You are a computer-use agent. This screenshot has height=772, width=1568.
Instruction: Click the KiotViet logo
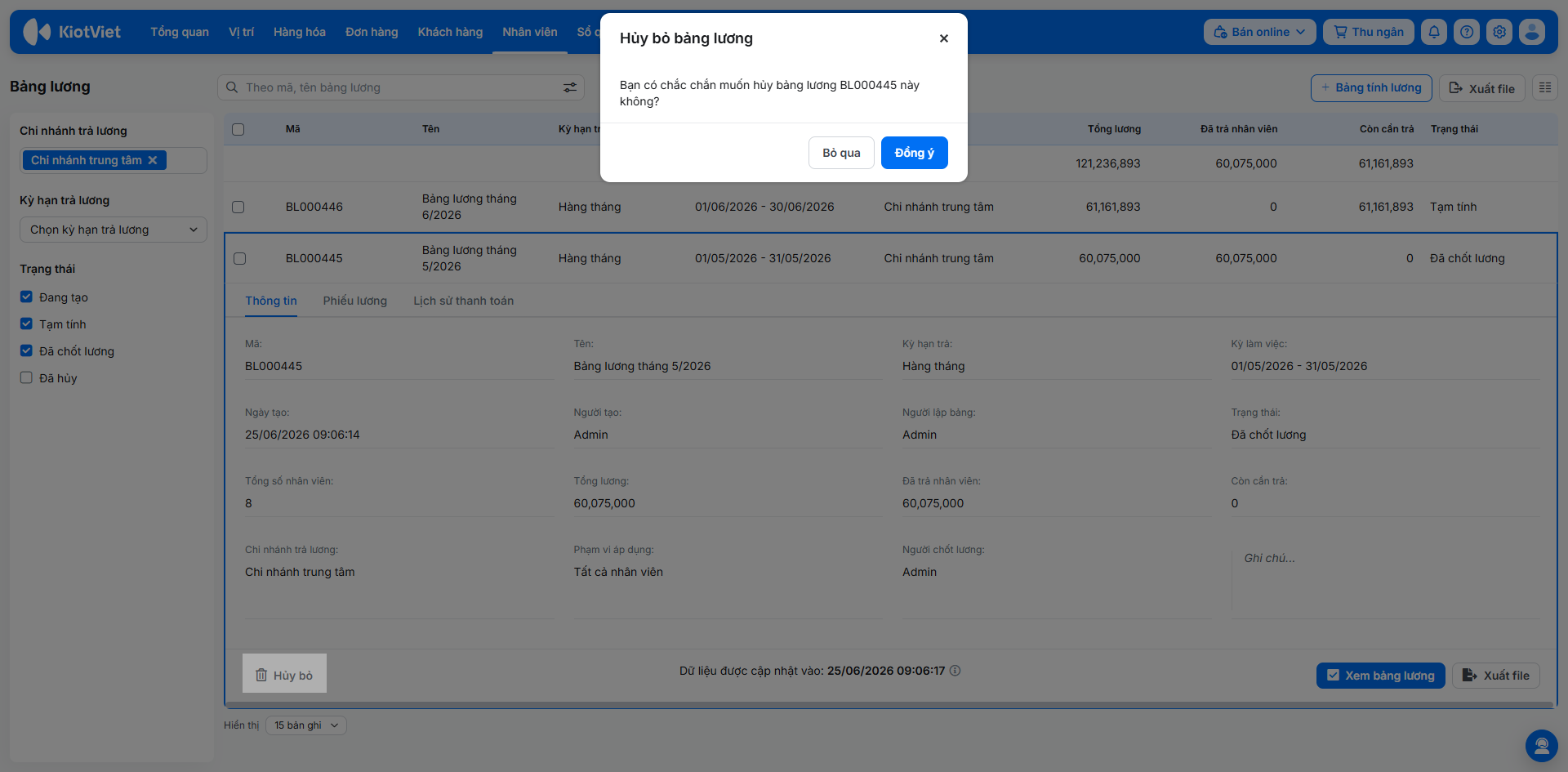pyautogui.click(x=72, y=32)
